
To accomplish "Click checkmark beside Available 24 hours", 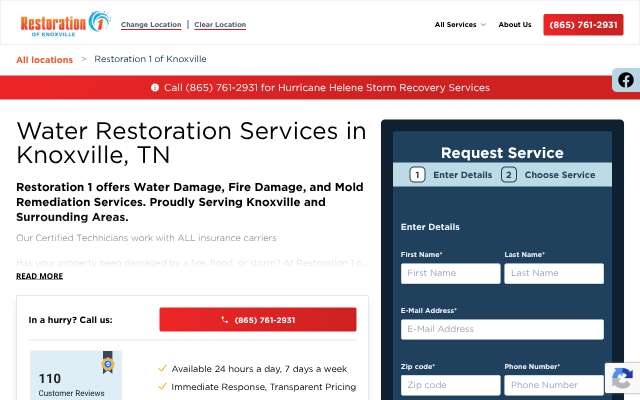I will point(162,369).
